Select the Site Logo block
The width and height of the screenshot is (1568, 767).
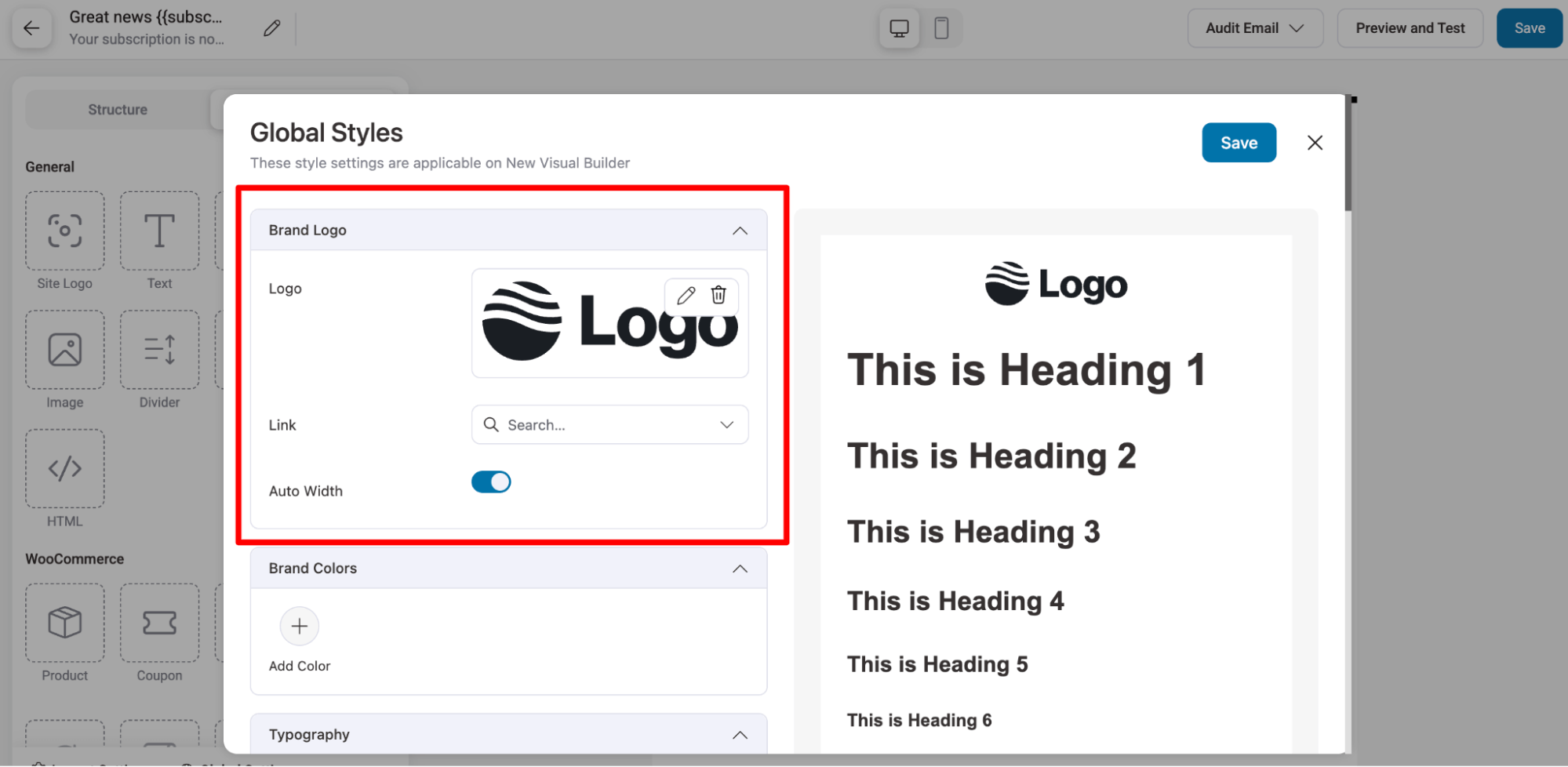[x=65, y=231]
